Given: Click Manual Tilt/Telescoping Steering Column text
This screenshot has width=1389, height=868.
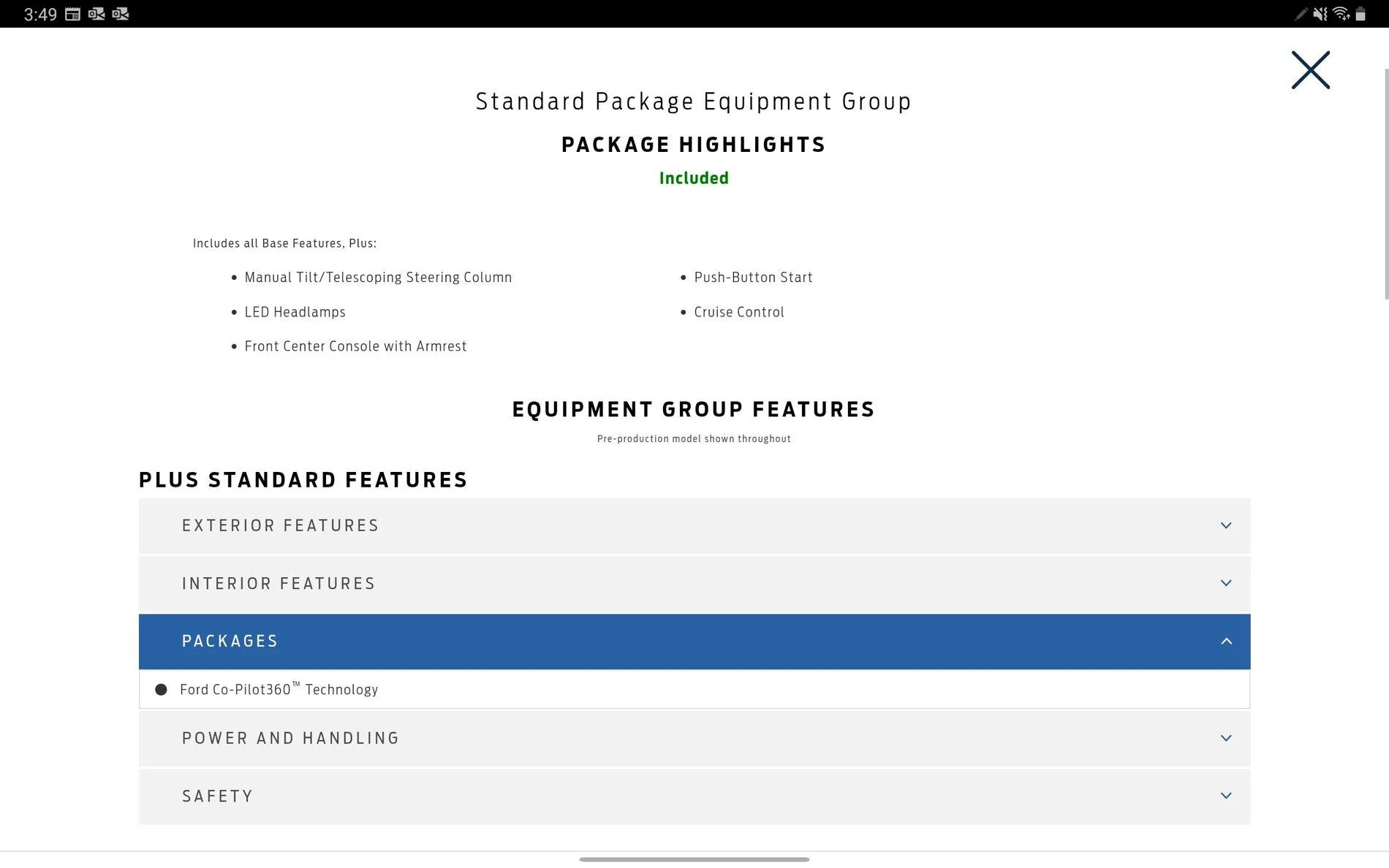Looking at the screenshot, I should pyautogui.click(x=378, y=278).
